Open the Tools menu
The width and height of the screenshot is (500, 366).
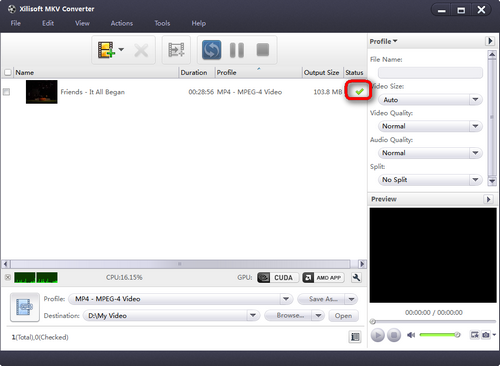[162, 23]
